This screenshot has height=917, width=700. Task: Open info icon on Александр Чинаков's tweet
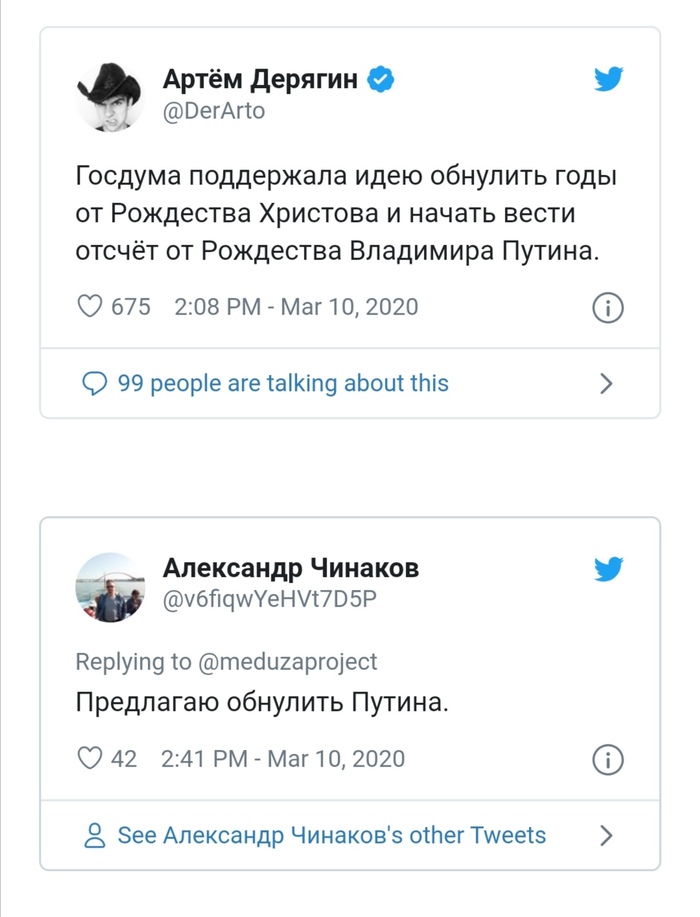608,759
